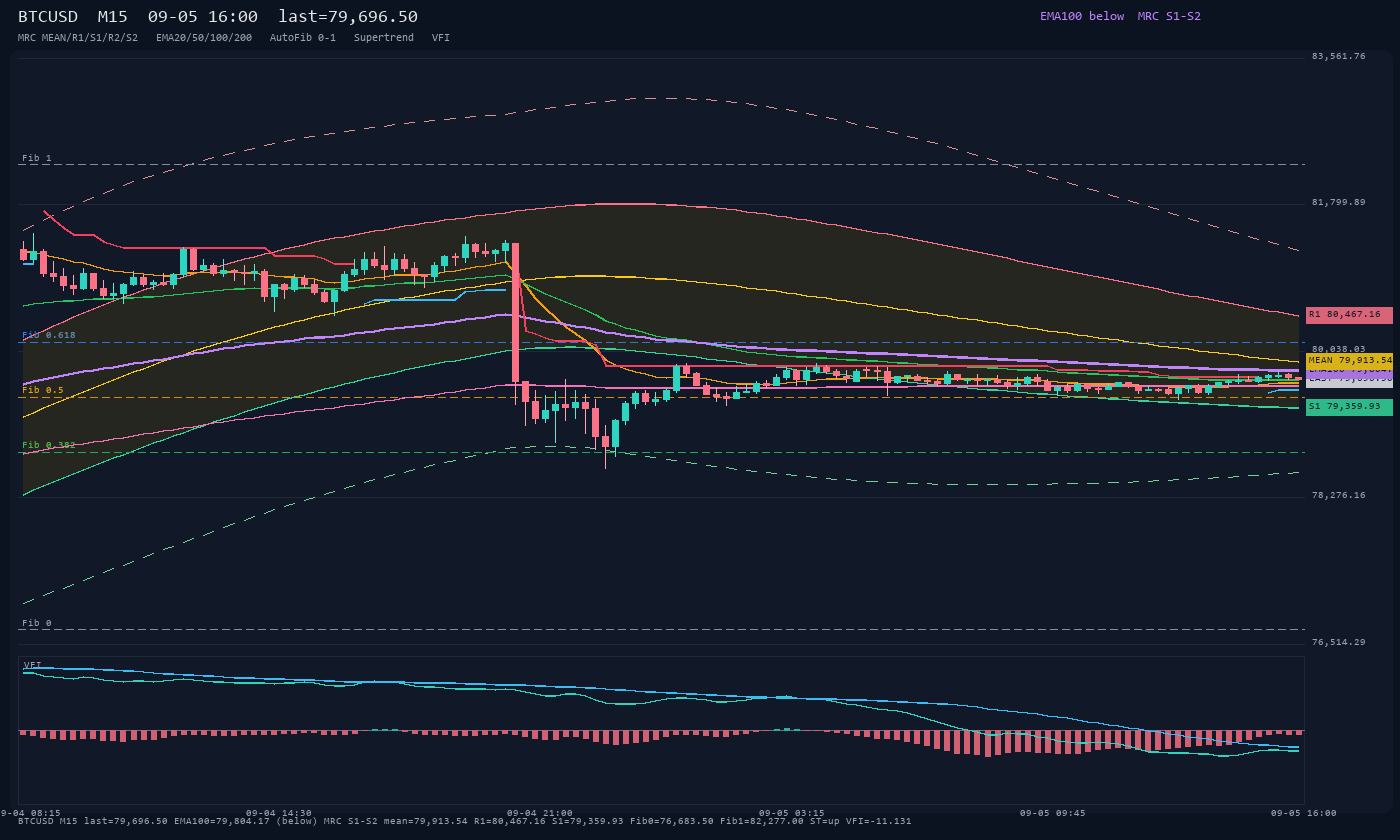Click the red R1 80,467.16 price tag
1400x840 pixels.
1349,315
